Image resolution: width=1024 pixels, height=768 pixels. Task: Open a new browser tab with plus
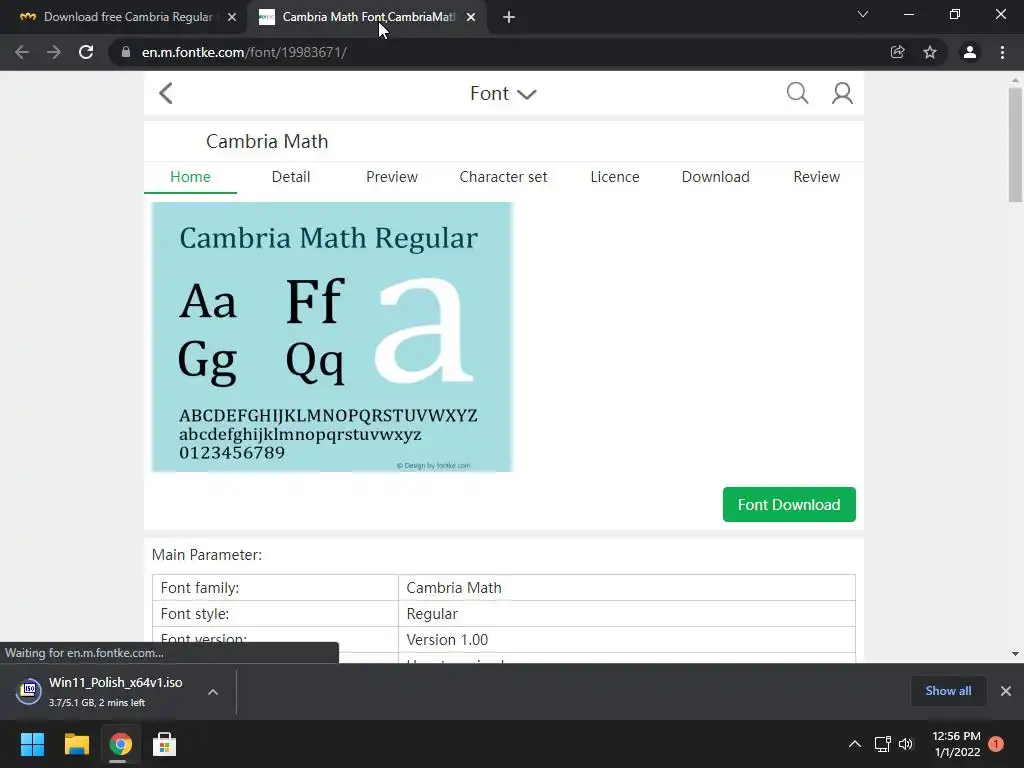[509, 17]
